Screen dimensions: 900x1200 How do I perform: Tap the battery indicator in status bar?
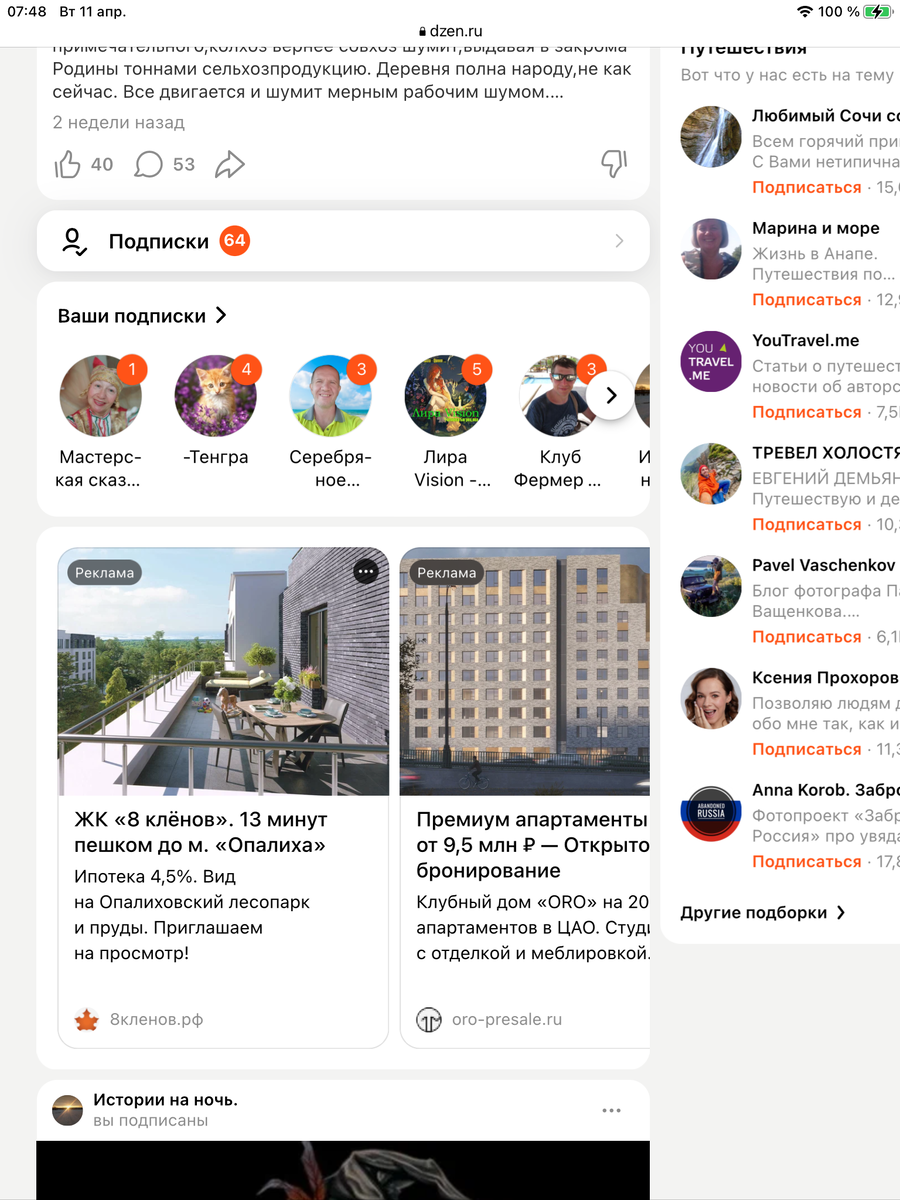[x=877, y=11]
